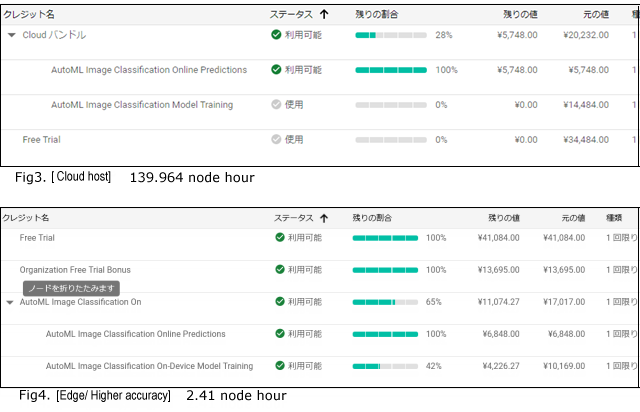Viewport: 640px width, 412px height.
Task: Sort by ステータス arrow in bottom table
Action: (324, 218)
